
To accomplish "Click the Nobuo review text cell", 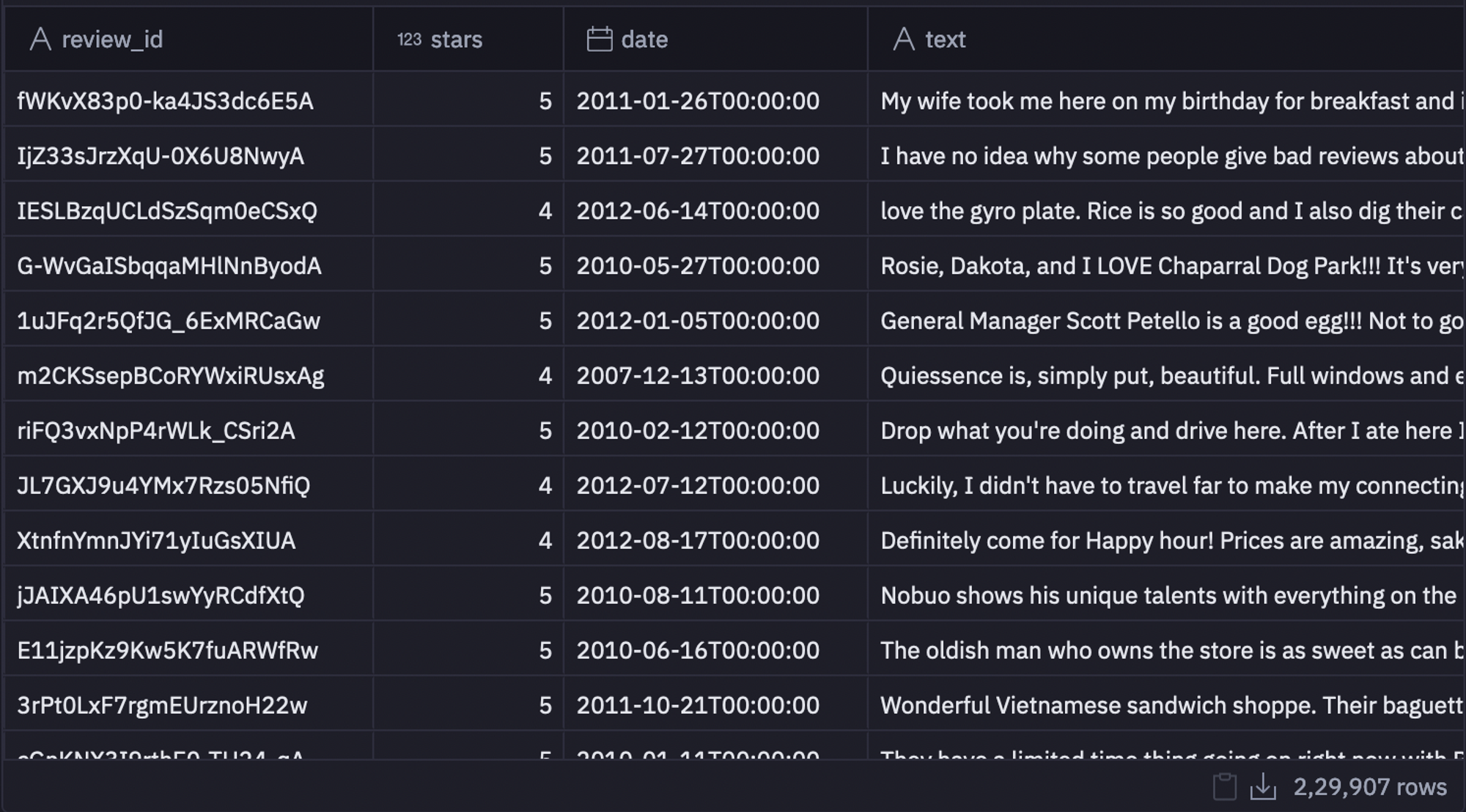I will tap(1167, 595).
